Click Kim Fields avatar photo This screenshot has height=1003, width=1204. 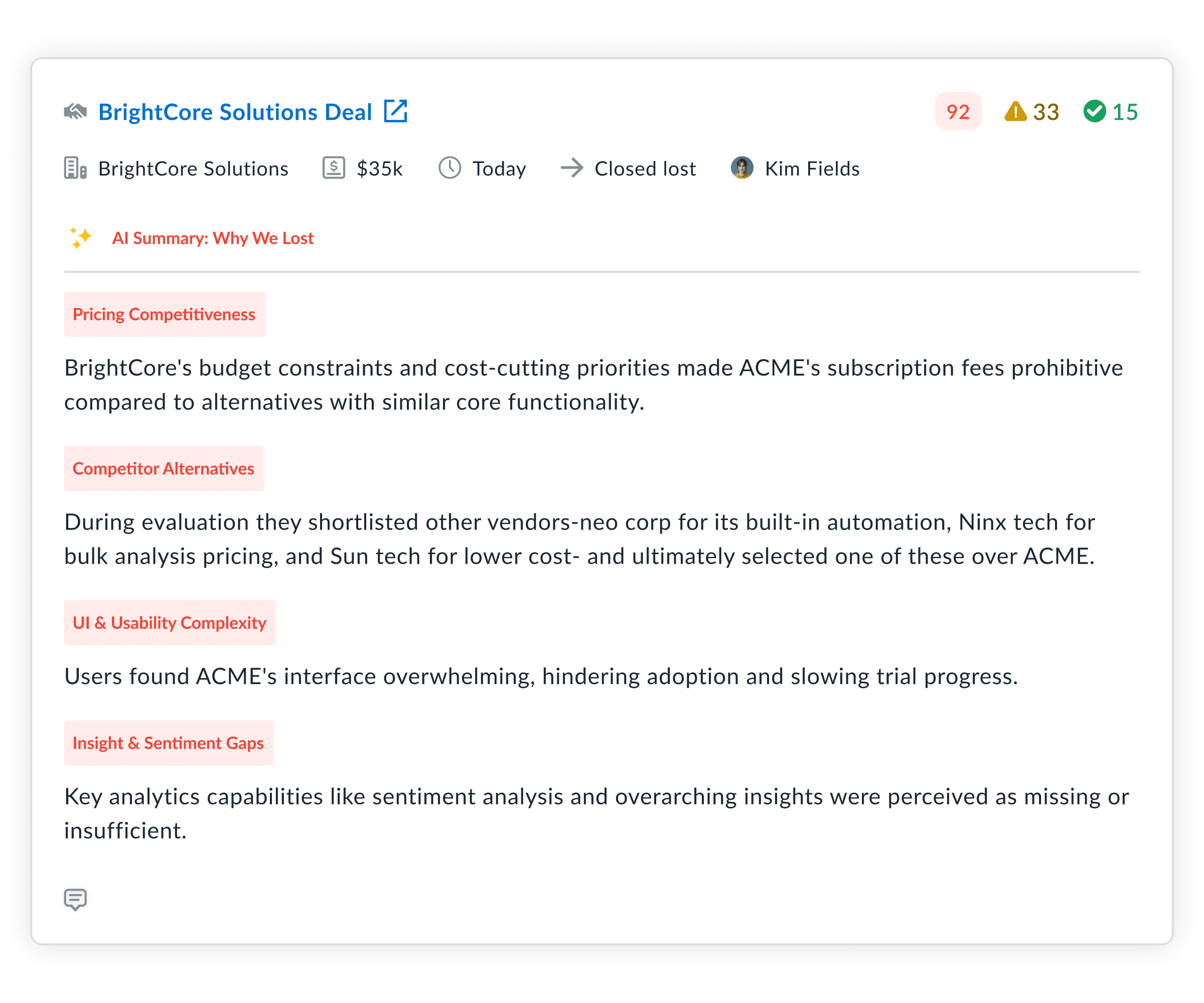pyautogui.click(x=742, y=168)
